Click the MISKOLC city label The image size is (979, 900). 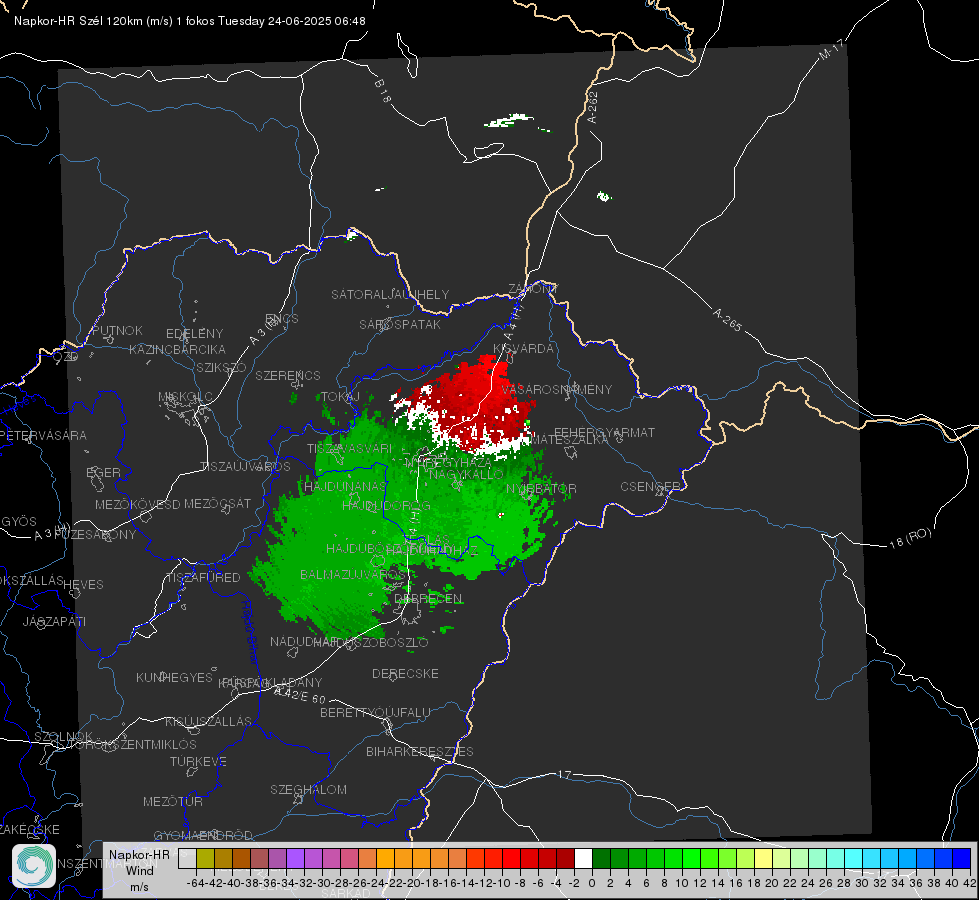[185, 397]
